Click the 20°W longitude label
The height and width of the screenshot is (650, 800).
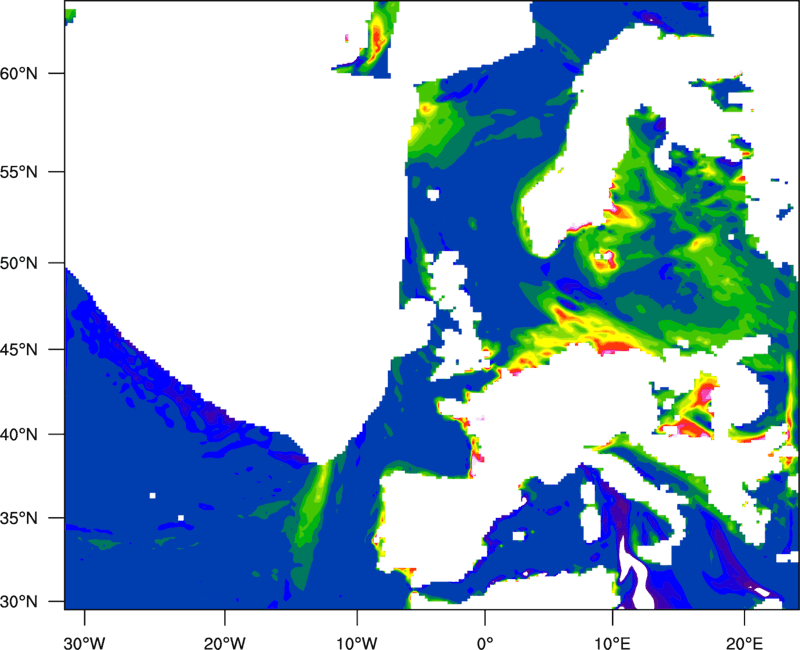224,643
